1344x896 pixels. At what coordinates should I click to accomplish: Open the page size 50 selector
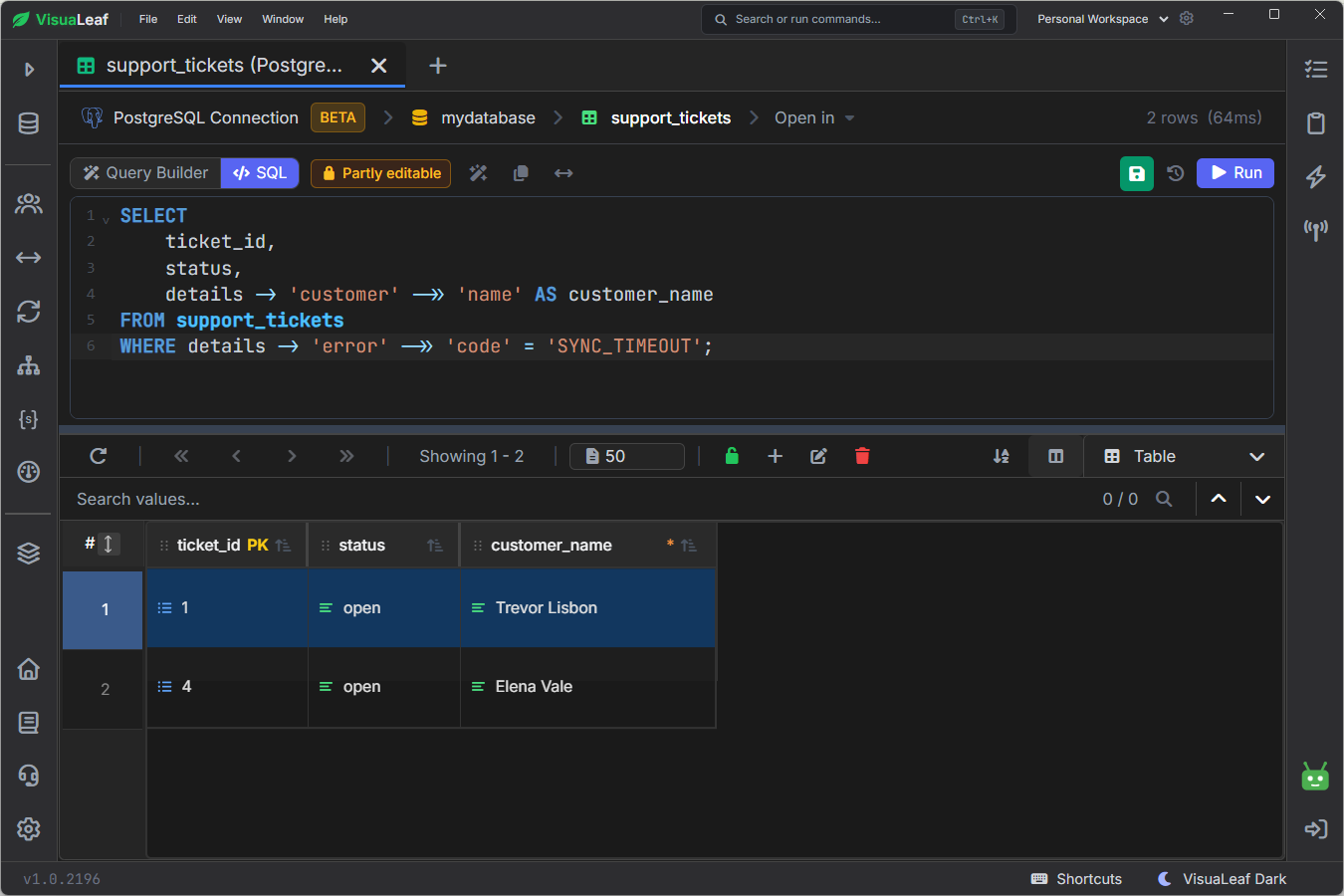pos(627,456)
